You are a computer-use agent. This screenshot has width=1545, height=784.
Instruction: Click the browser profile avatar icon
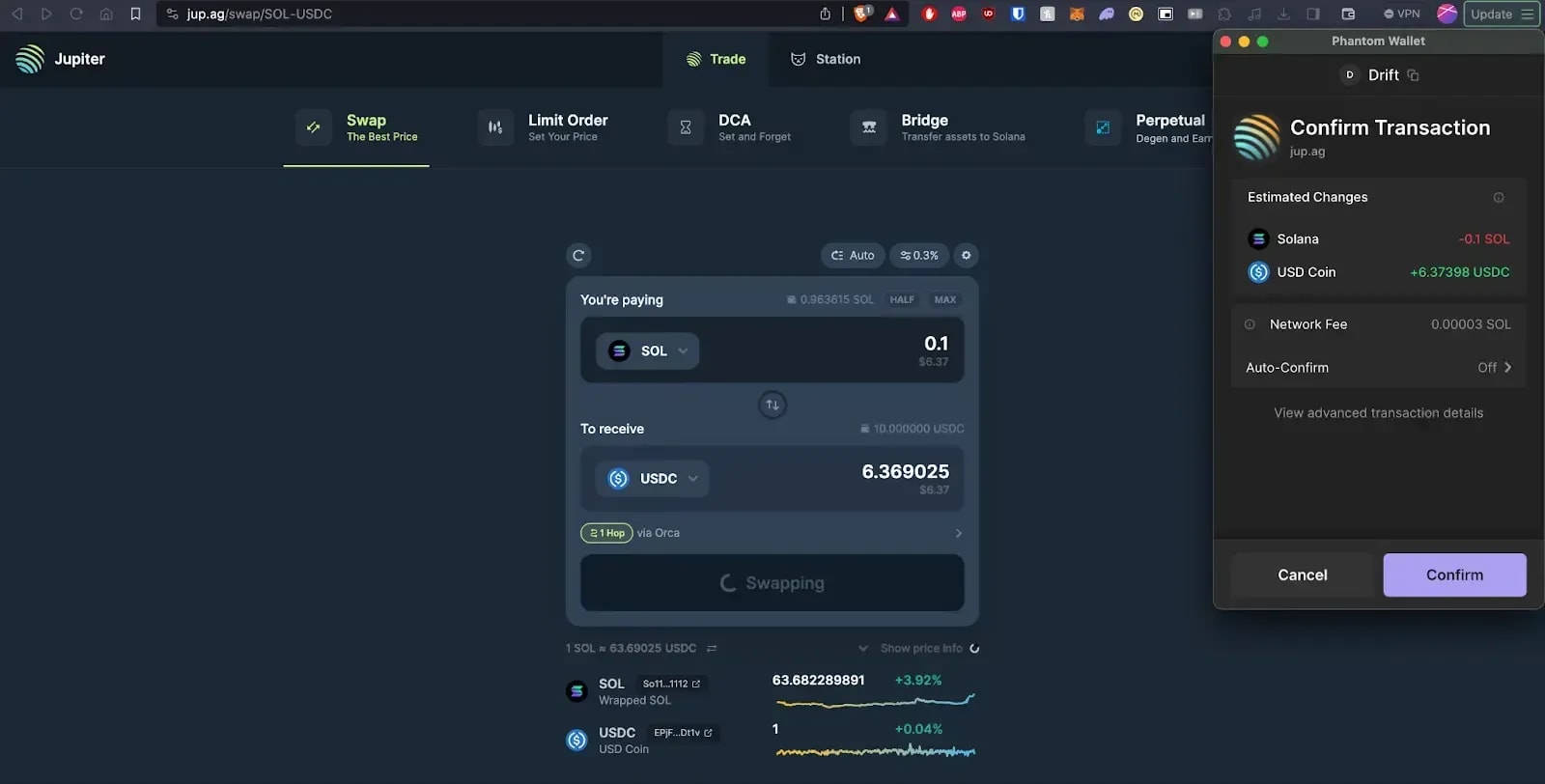point(1447,14)
